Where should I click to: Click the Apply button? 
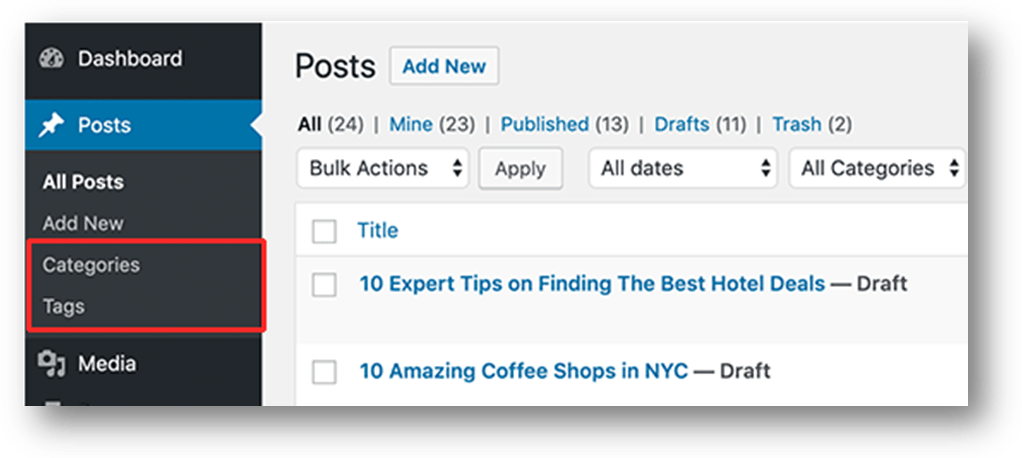click(x=520, y=169)
